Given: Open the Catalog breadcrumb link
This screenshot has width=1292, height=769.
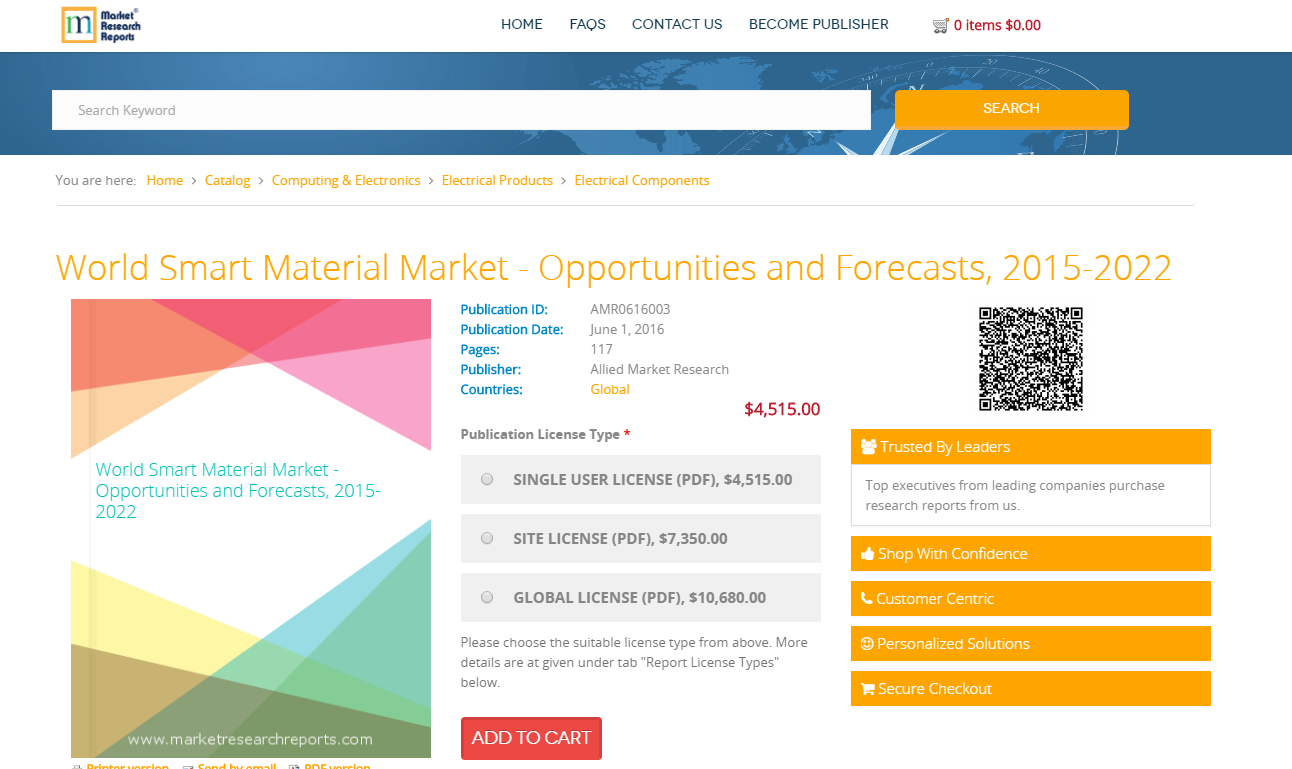Looking at the screenshot, I should coord(228,180).
